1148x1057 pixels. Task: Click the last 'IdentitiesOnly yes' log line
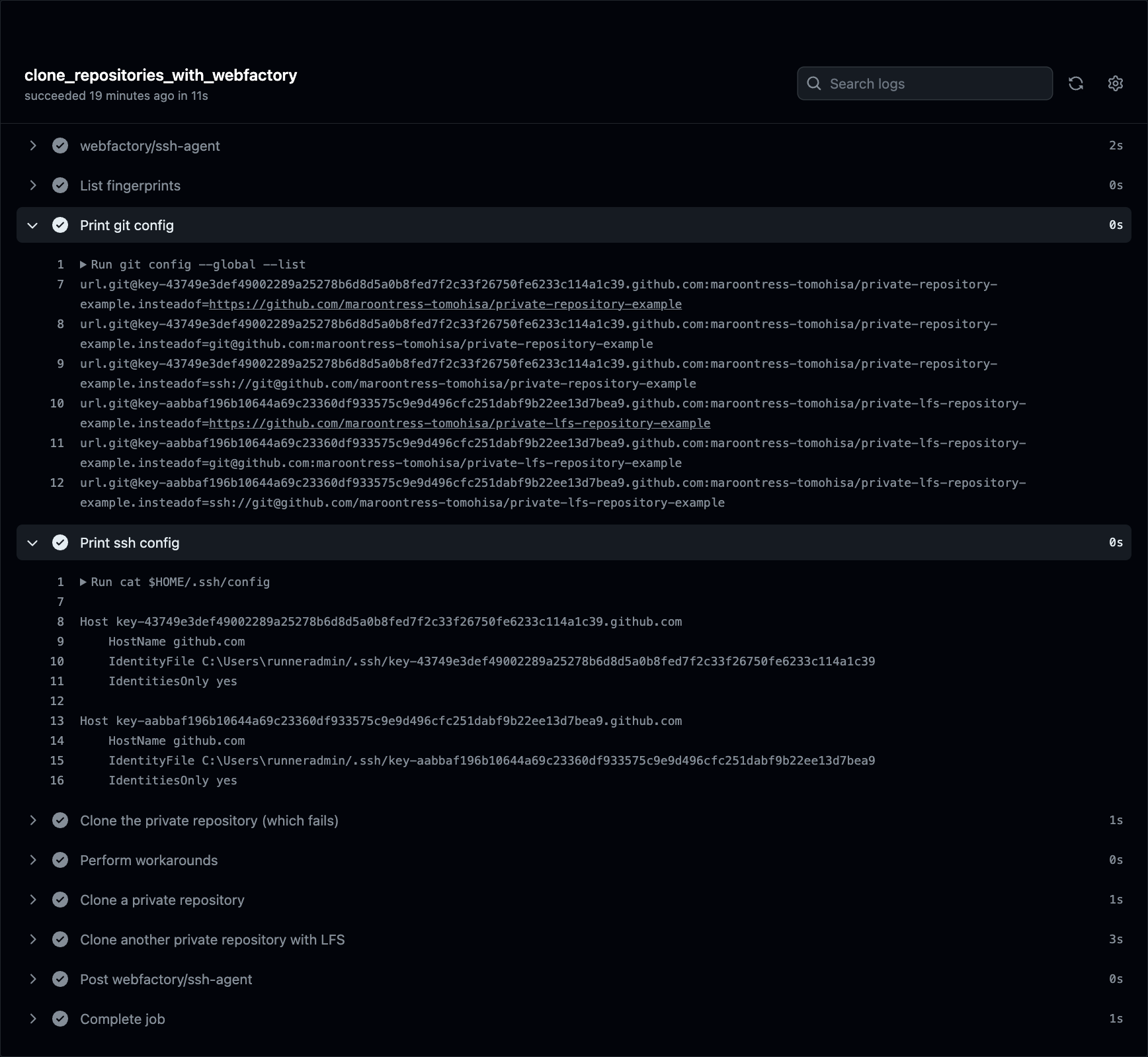coord(173,781)
